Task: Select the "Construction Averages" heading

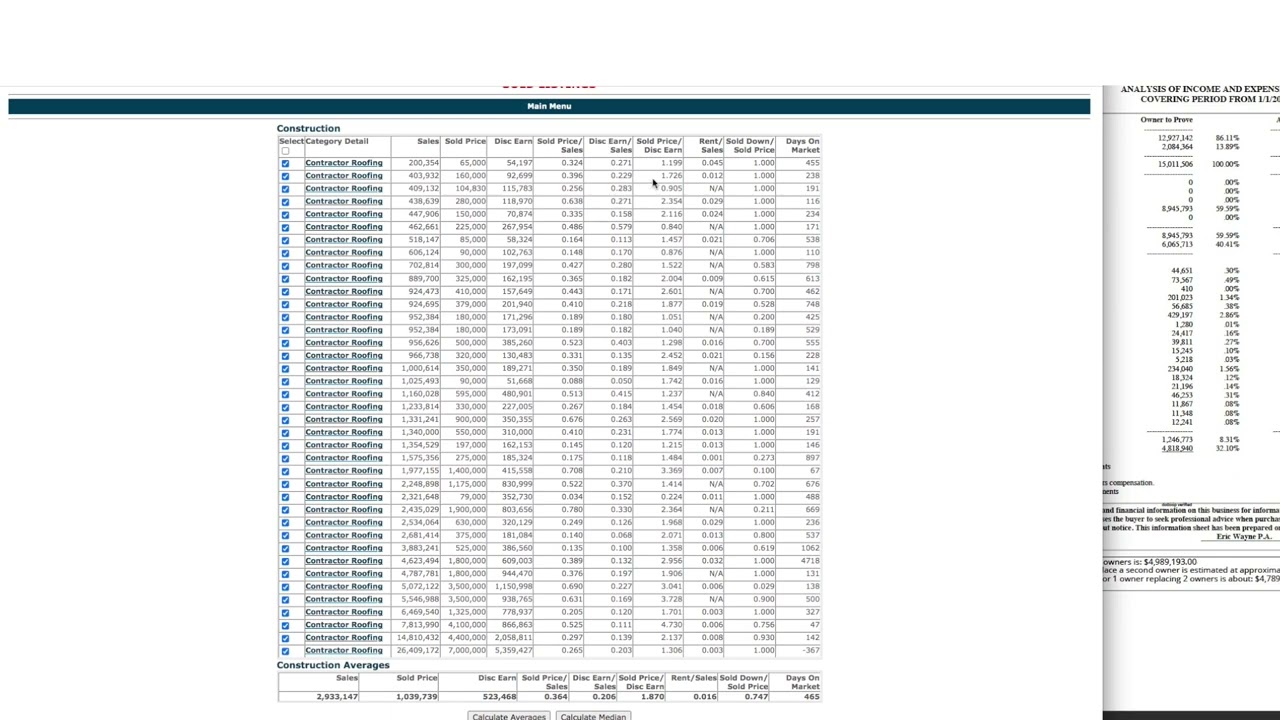Action: (x=333, y=665)
